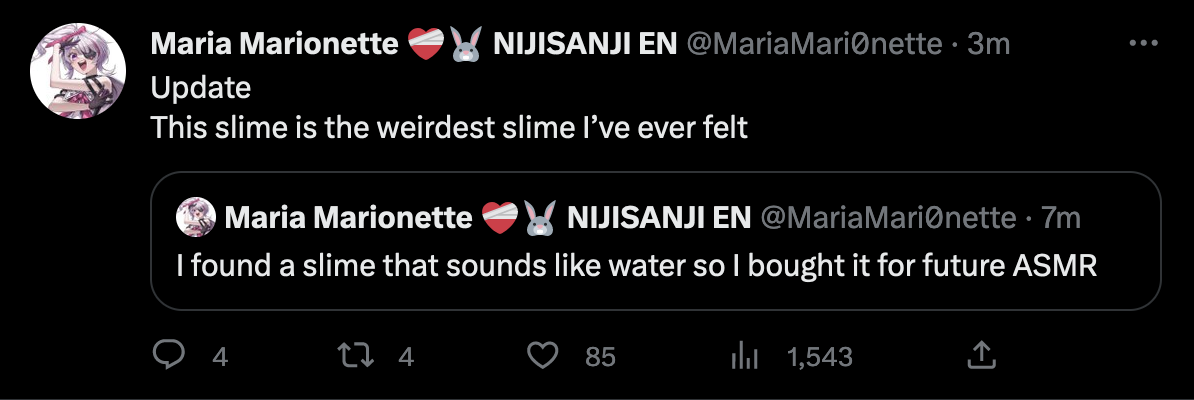Screen dimensions: 1194x400
Task: Click the small avatar in the quoted tweet
Action: click(197, 217)
